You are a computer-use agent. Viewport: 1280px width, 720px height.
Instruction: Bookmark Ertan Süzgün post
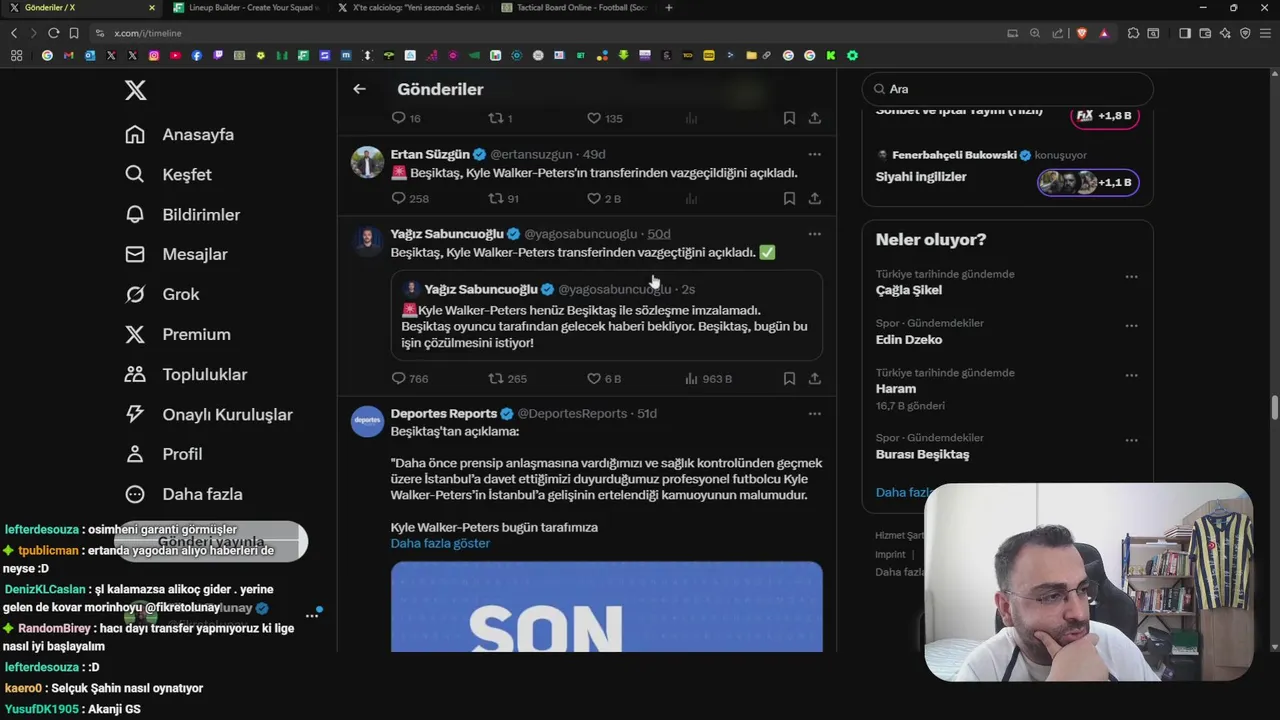pyautogui.click(x=789, y=199)
